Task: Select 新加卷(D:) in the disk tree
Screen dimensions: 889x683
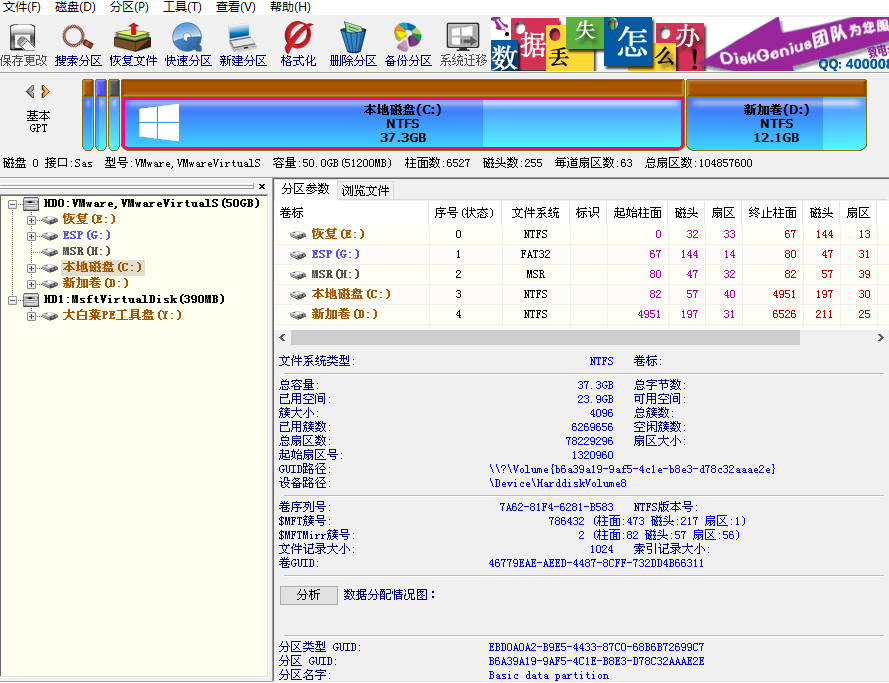Action: point(95,283)
